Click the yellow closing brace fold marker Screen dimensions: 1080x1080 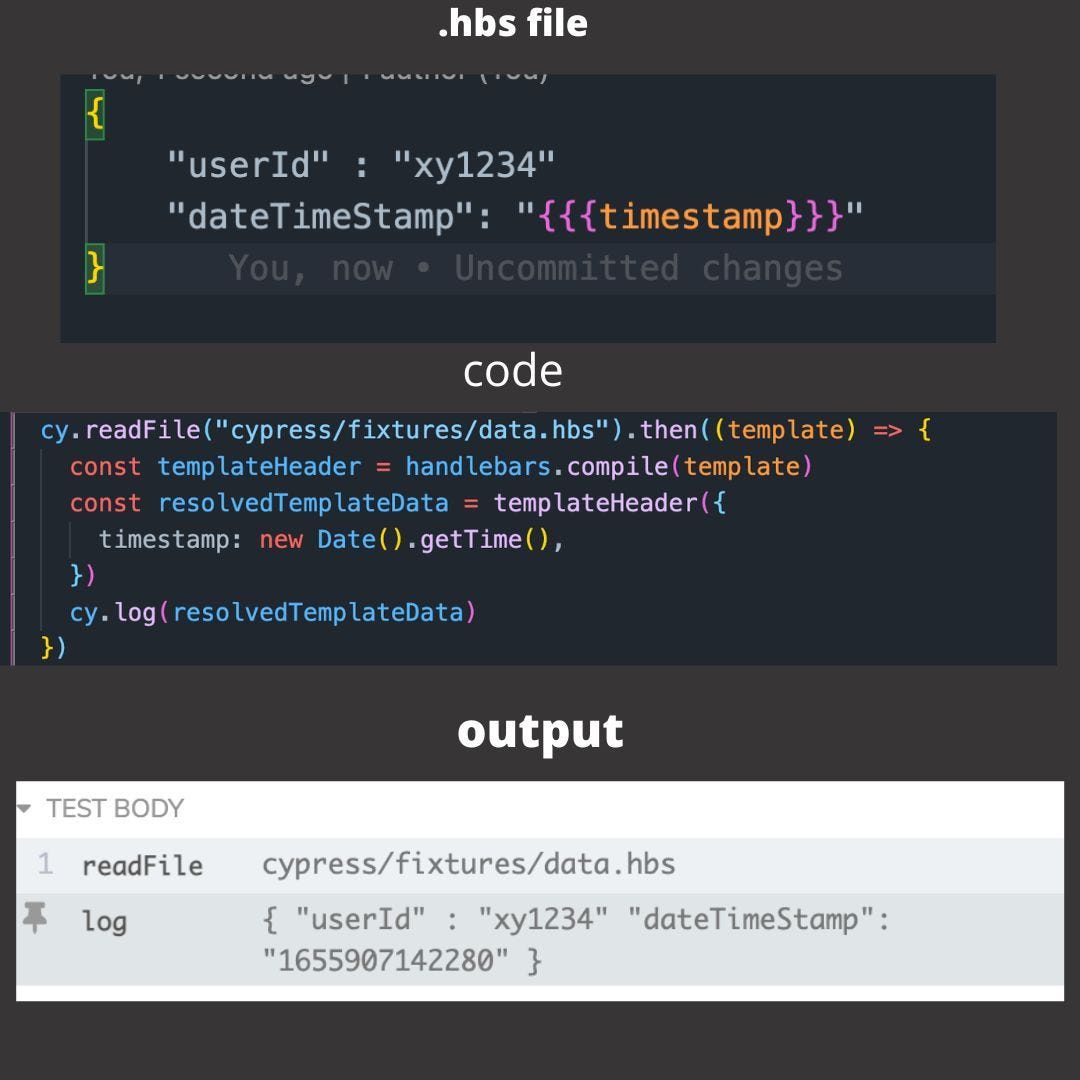tap(94, 267)
